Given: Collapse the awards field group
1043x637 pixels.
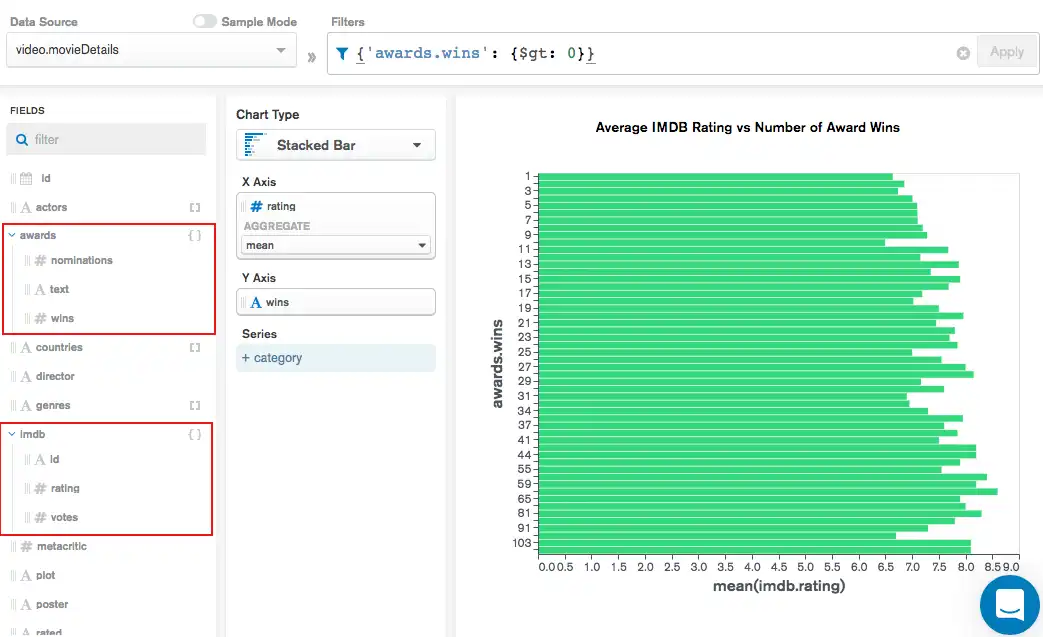Looking at the screenshot, I should tap(10, 234).
